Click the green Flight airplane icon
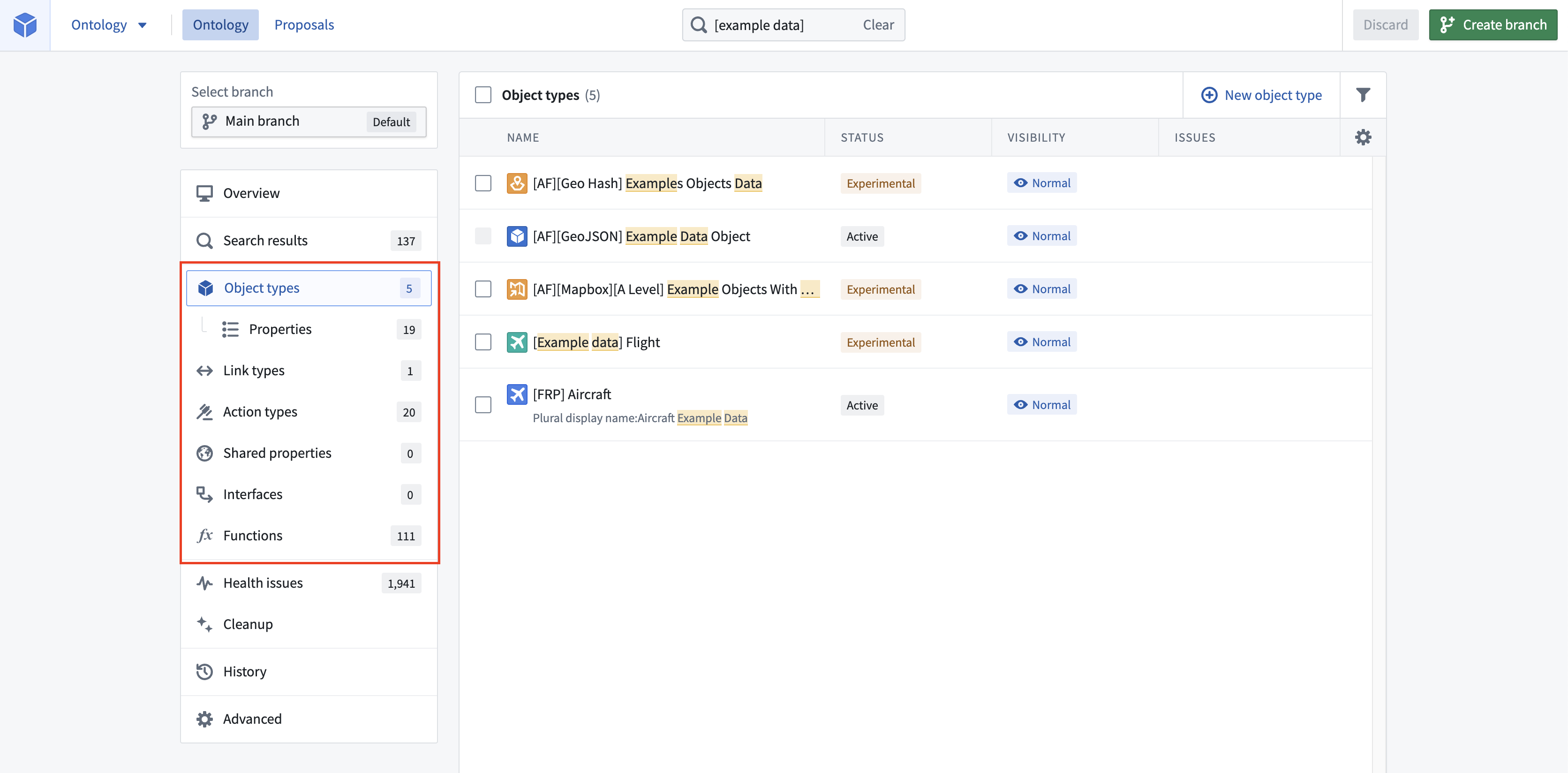Viewport: 1568px width, 773px height. pos(517,342)
